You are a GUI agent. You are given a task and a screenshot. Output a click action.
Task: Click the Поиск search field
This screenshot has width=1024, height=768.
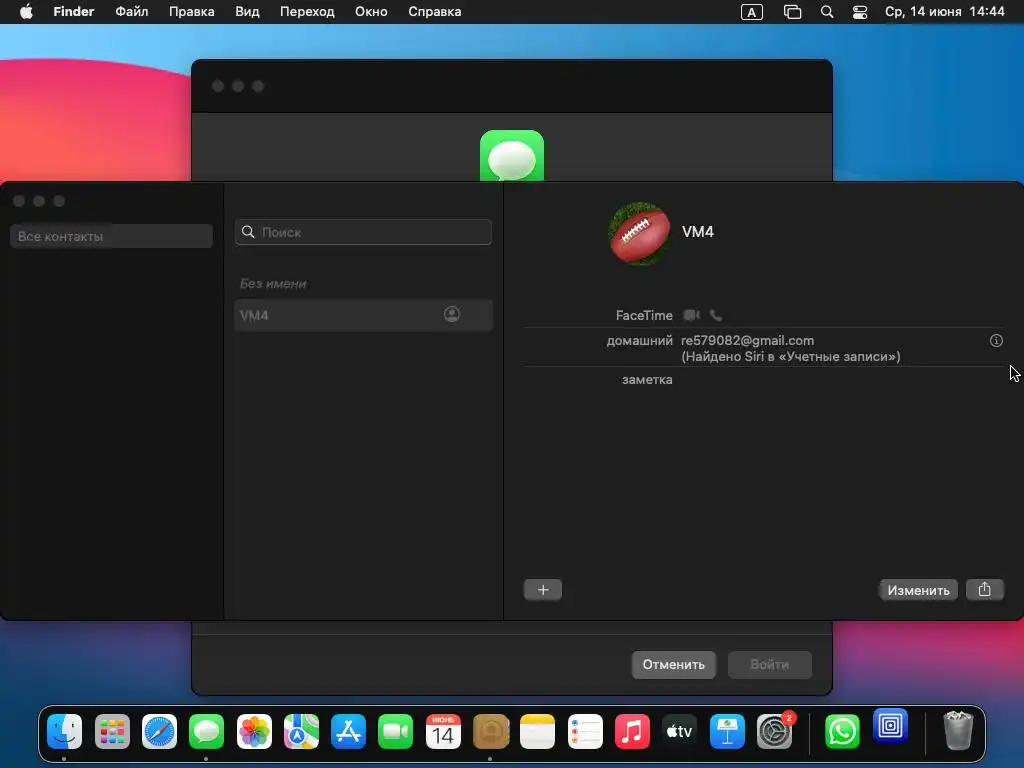point(363,232)
